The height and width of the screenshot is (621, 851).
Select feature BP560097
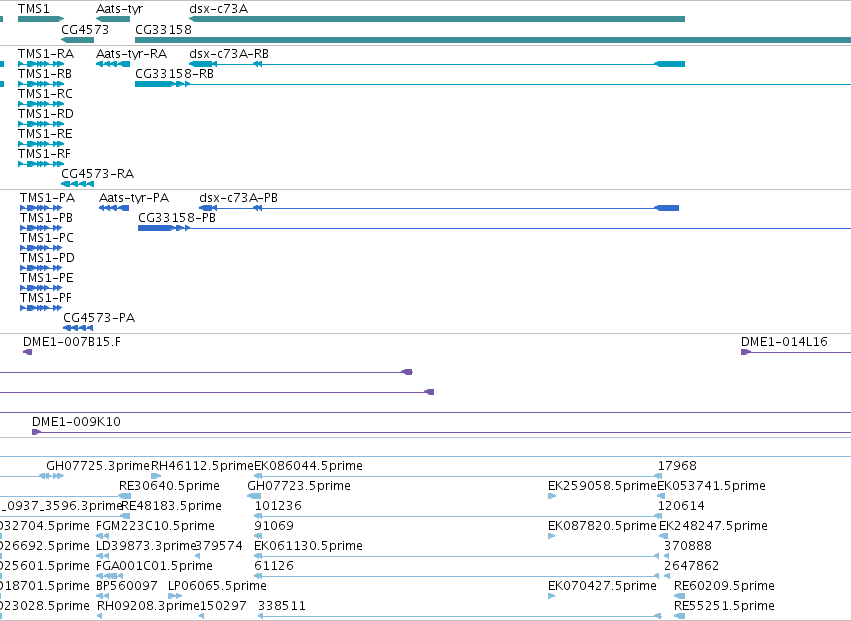click(x=127, y=586)
